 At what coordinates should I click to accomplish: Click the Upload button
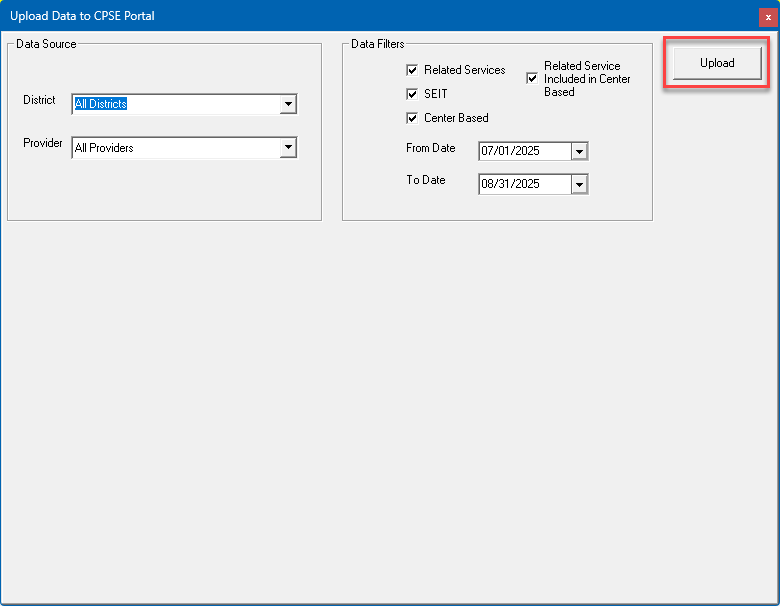click(717, 63)
